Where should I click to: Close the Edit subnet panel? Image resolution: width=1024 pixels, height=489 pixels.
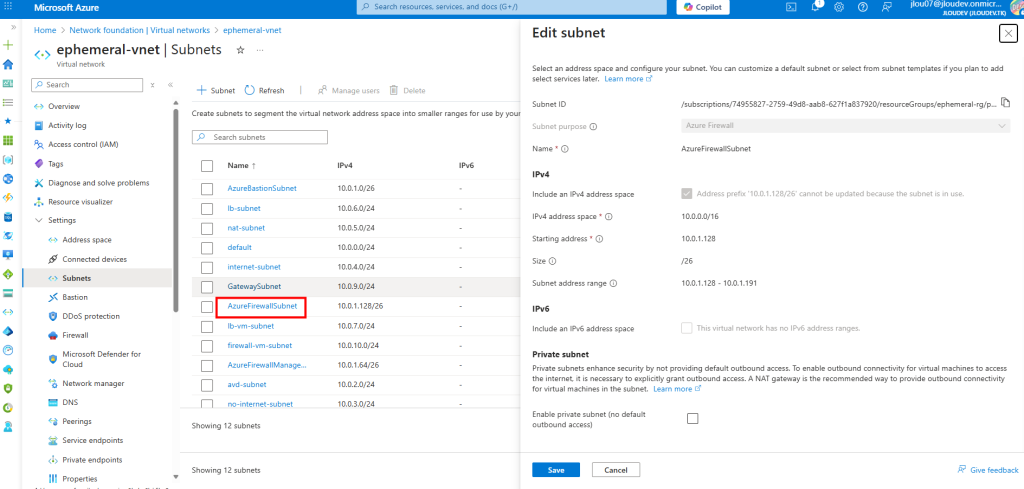pyautogui.click(x=1008, y=35)
